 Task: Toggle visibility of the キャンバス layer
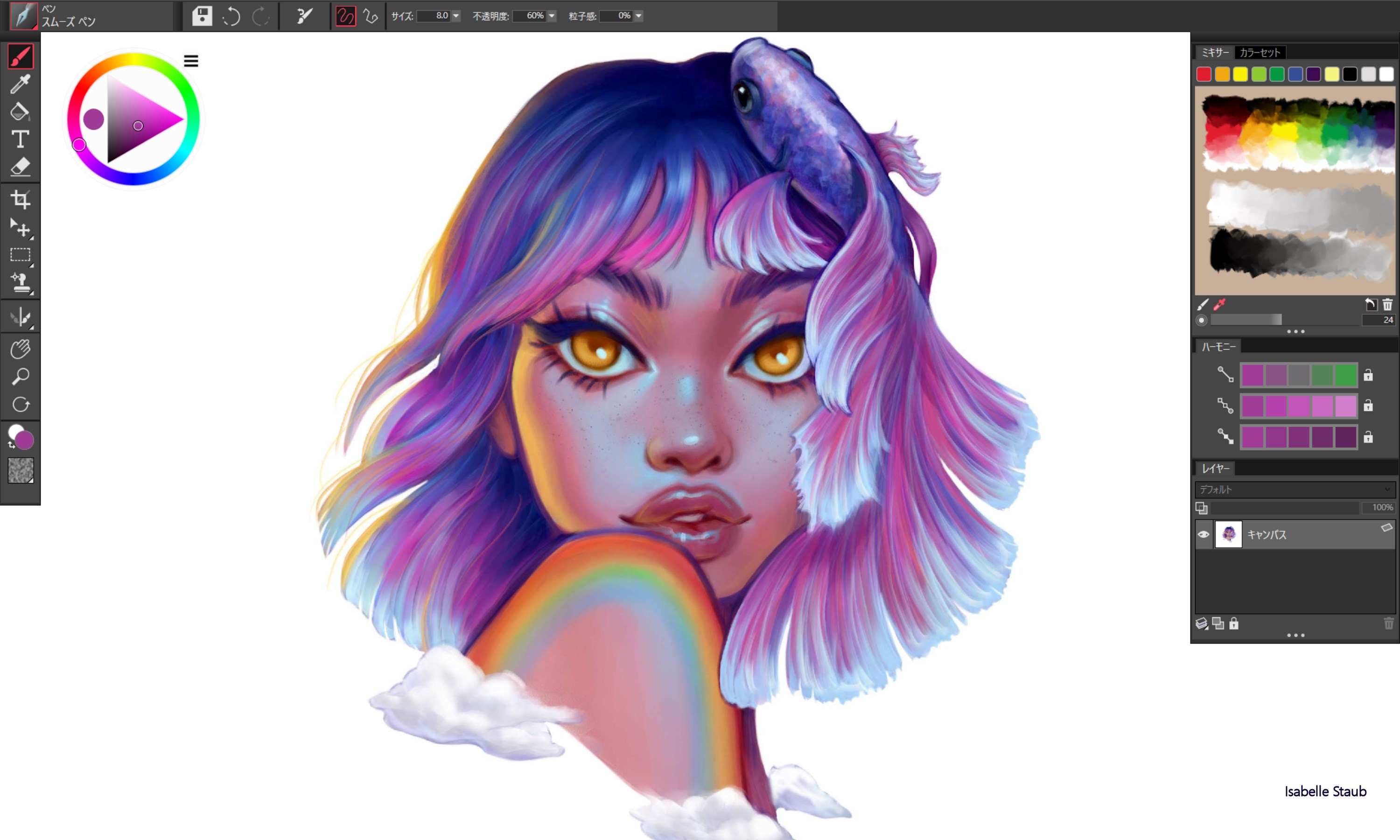1203,534
